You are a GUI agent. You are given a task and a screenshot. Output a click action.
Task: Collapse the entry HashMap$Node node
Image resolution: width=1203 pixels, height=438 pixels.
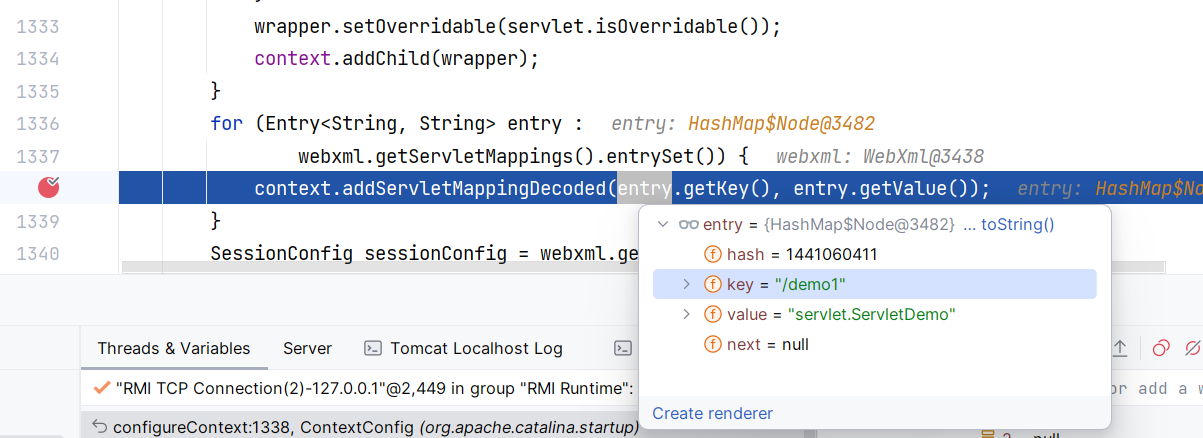[663, 225]
